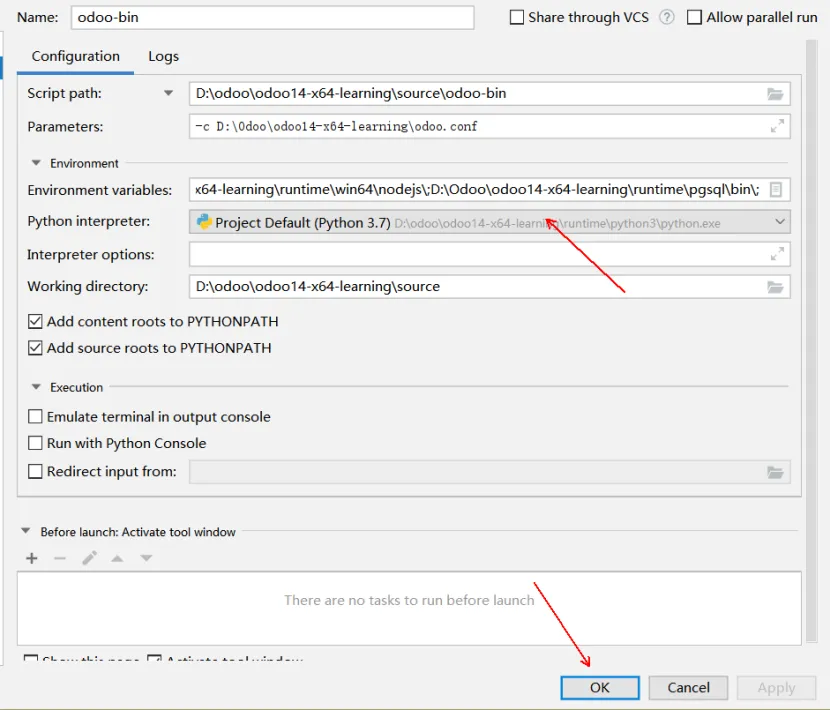Click the Interpreter options field
Image resolution: width=830 pixels, height=710 pixels.
click(x=490, y=254)
